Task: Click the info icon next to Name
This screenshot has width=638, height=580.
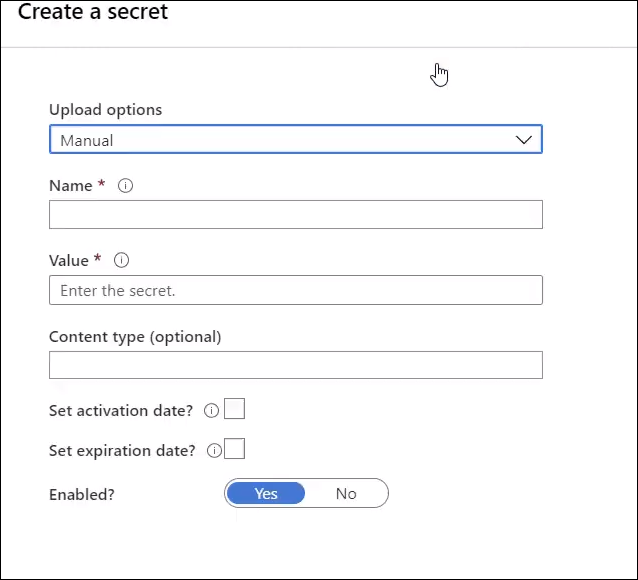Action: pyautogui.click(x=125, y=186)
